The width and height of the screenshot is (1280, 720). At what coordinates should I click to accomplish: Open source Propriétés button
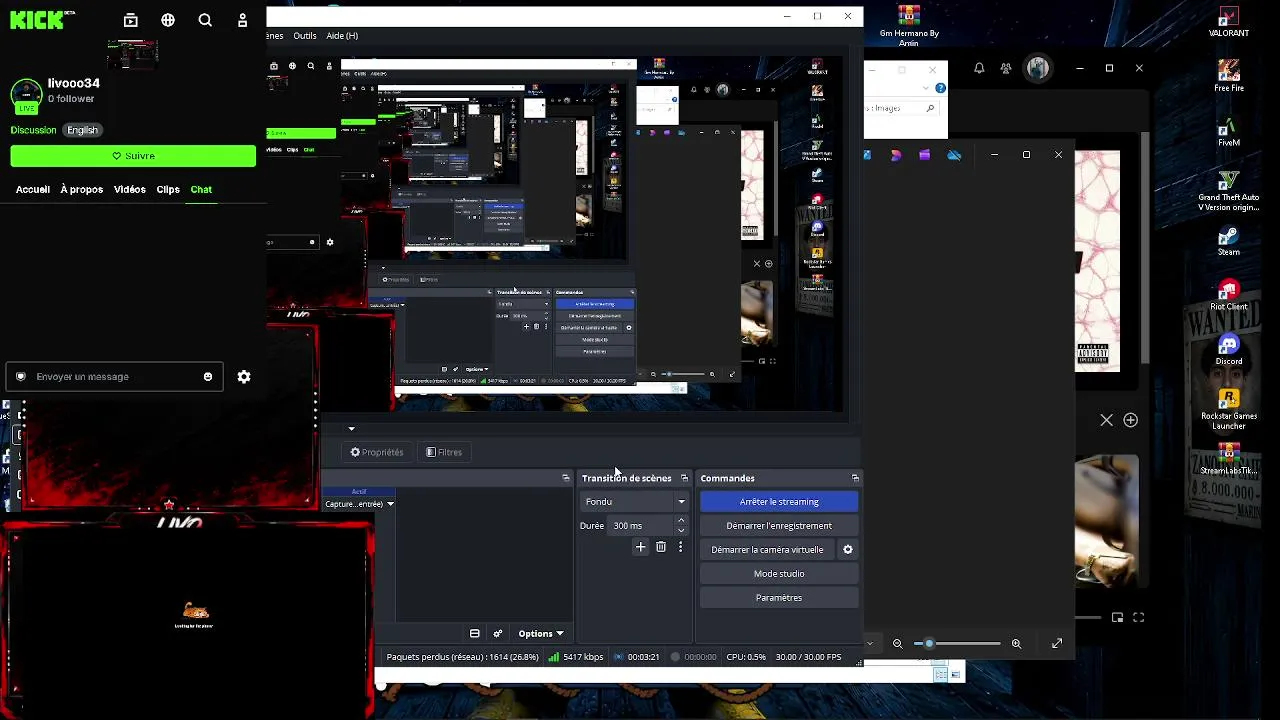pyautogui.click(x=377, y=452)
